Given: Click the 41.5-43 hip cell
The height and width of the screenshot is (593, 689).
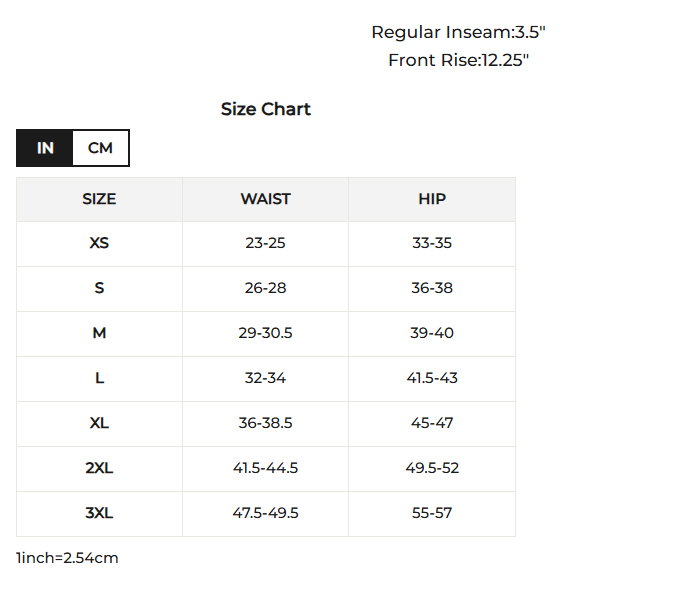Looking at the screenshot, I should pos(432,378).
